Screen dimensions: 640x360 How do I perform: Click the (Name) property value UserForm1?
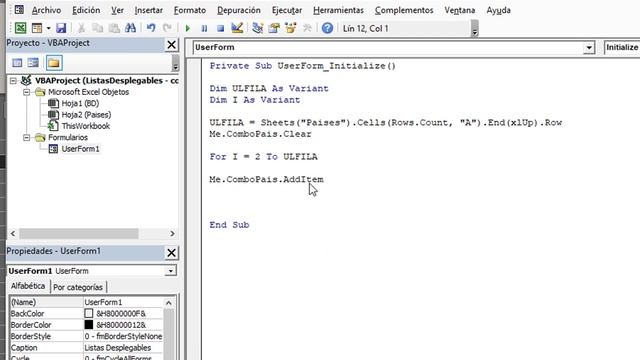(x=123, y=302)
